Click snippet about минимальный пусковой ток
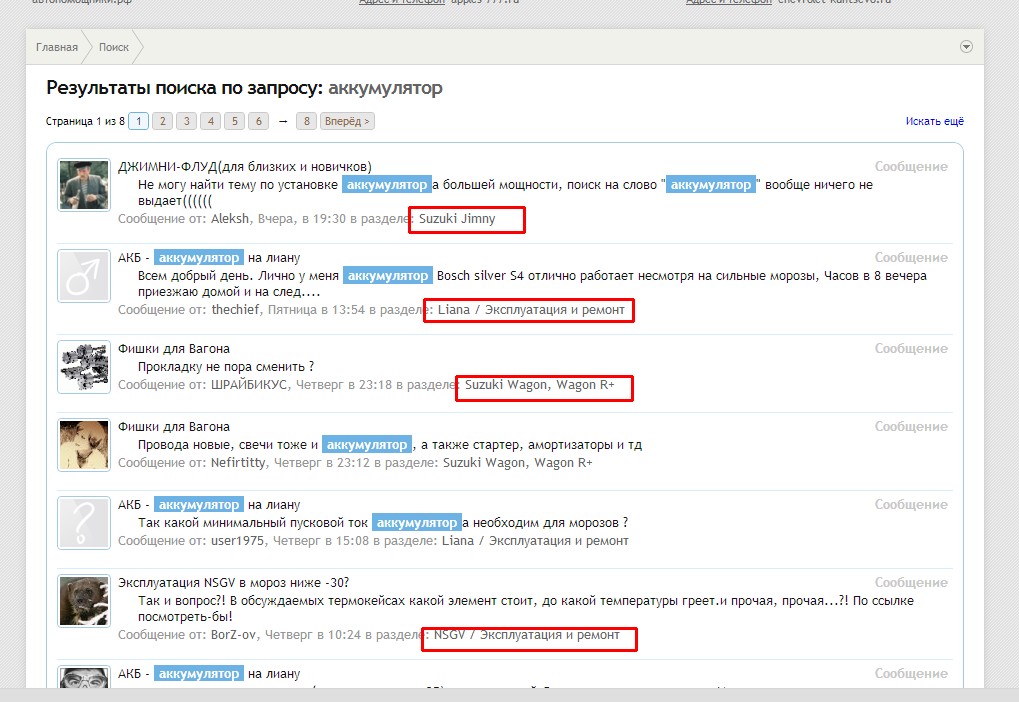1019x702 pixels. [383, 523]
